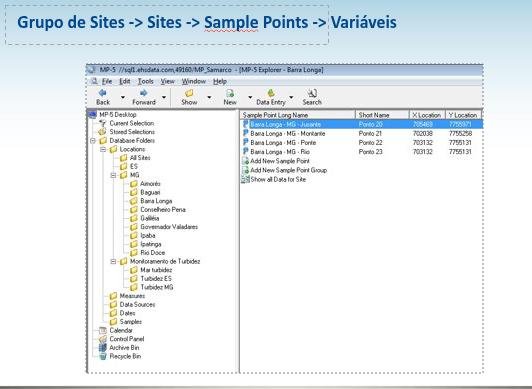Viewport: 532px width, 389px height.
Task: Open the Window menu
Action: [194, 81]
